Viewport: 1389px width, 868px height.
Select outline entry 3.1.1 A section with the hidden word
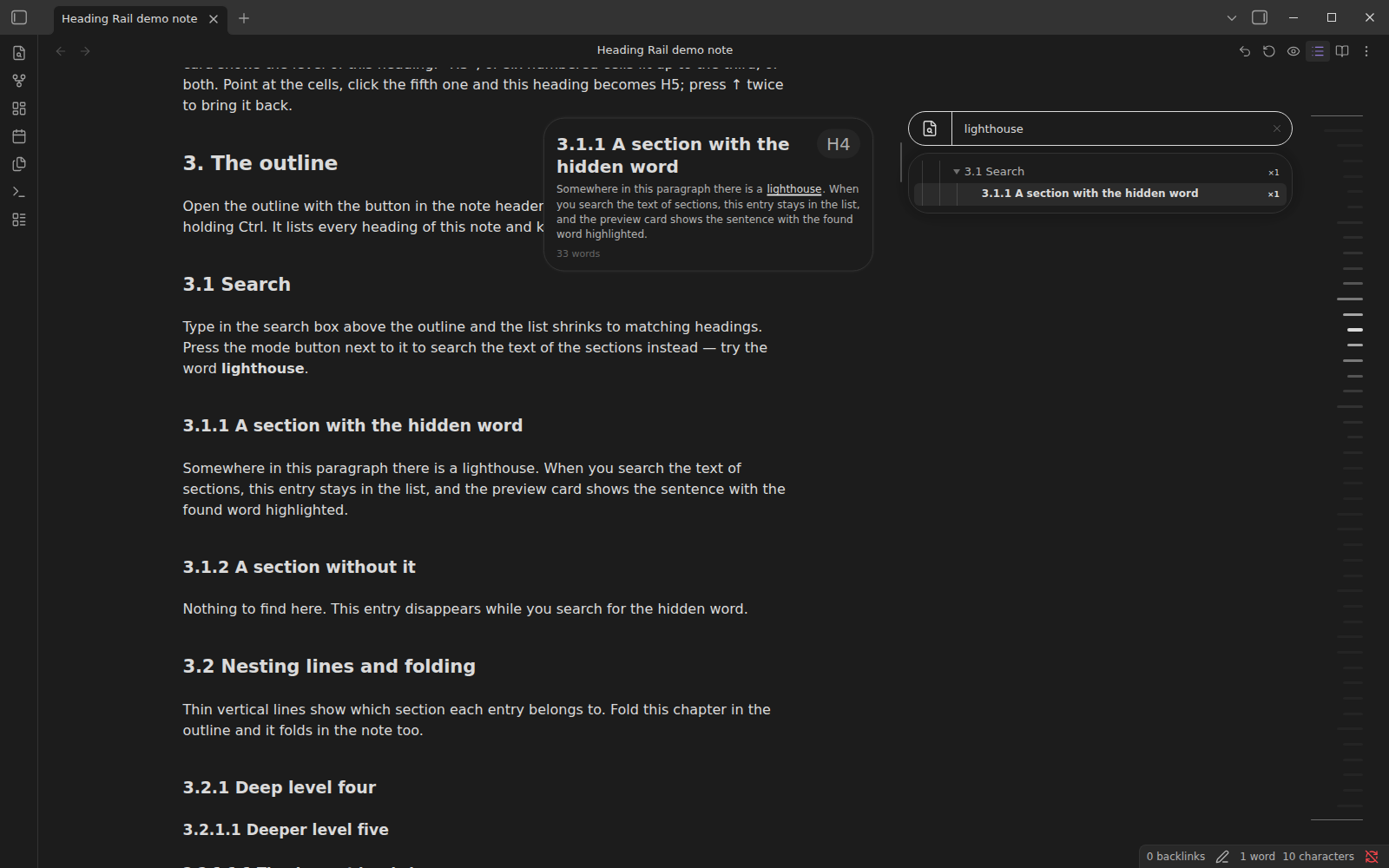click(x=1100, y=194)
